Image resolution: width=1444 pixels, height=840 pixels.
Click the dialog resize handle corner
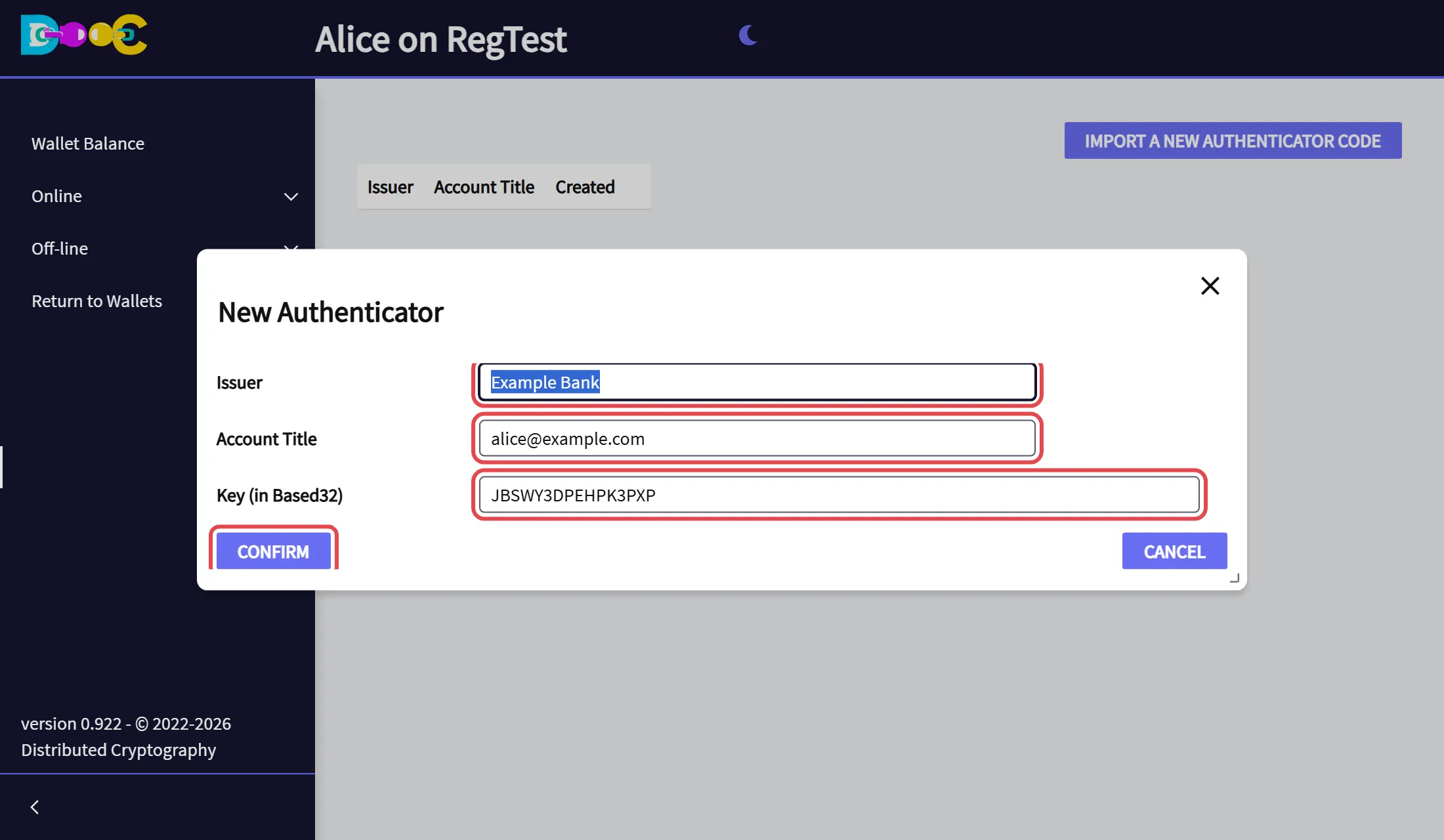pos(1235,577)
